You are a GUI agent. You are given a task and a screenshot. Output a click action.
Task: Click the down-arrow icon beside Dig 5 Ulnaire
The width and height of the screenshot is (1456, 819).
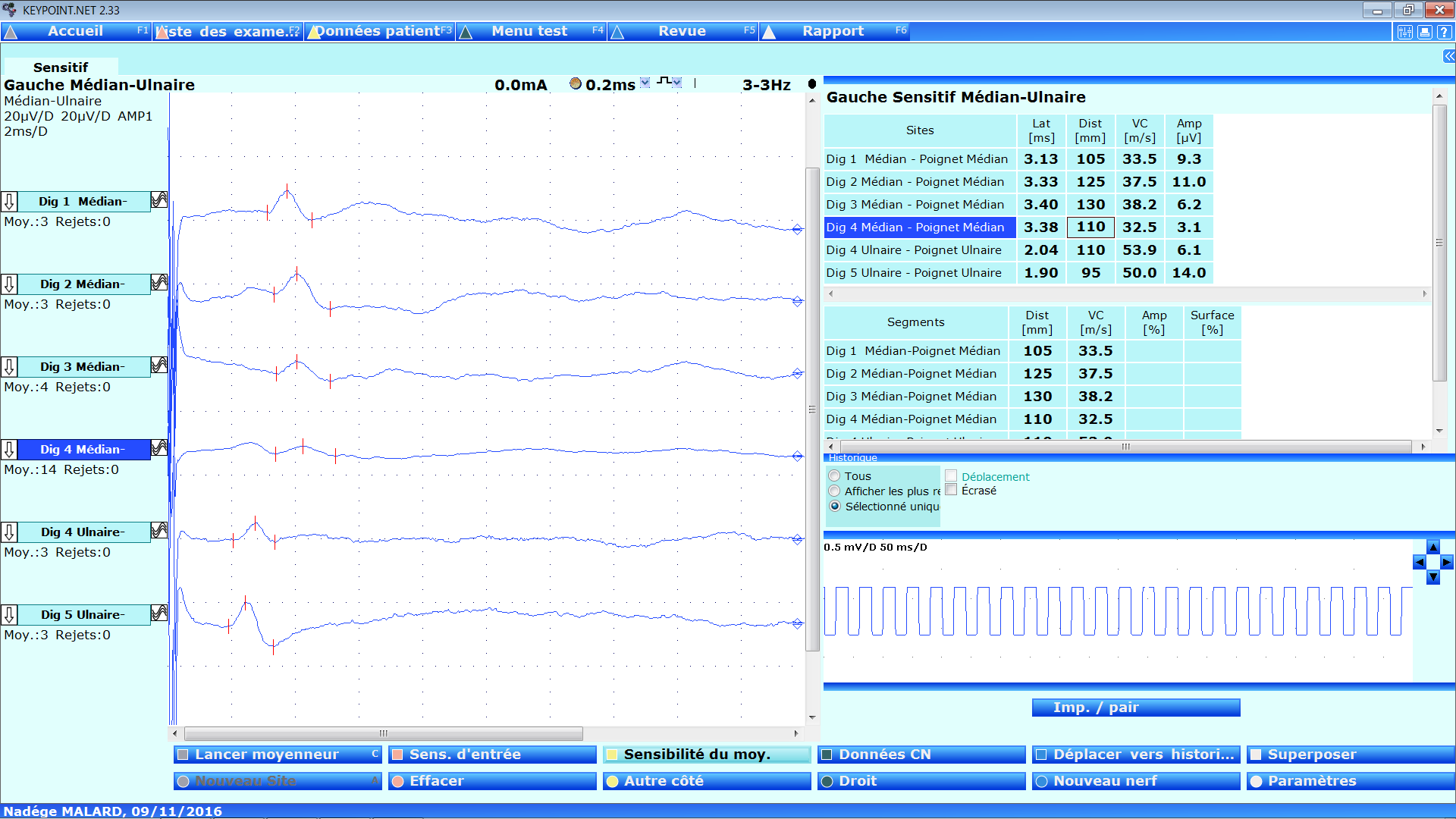pyautogui.click(x=9, y=614)
